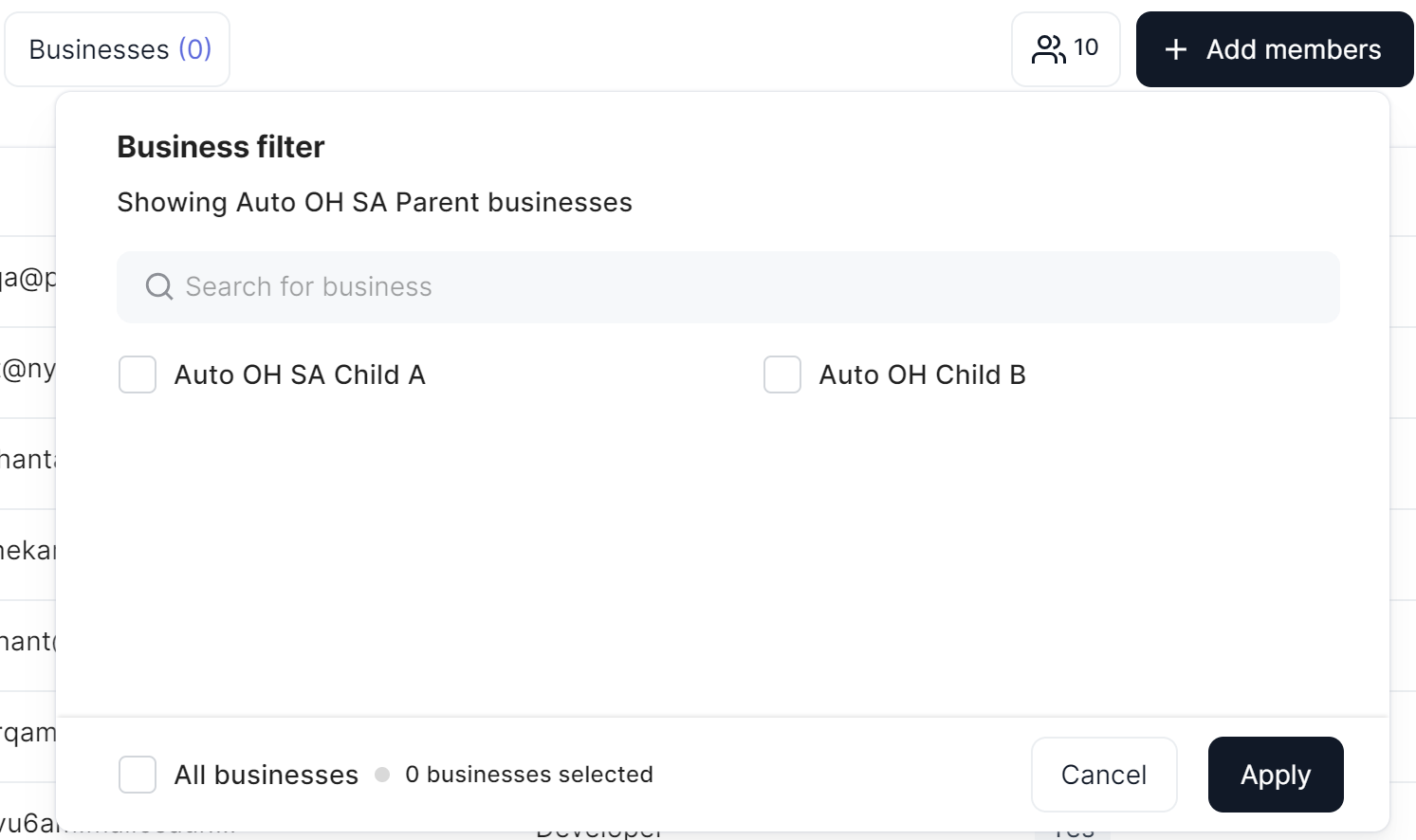The width and height of the screenshot is (1416, 840).
Task: Click the Auto OH SA Child A label
Action: coord(300,374)
